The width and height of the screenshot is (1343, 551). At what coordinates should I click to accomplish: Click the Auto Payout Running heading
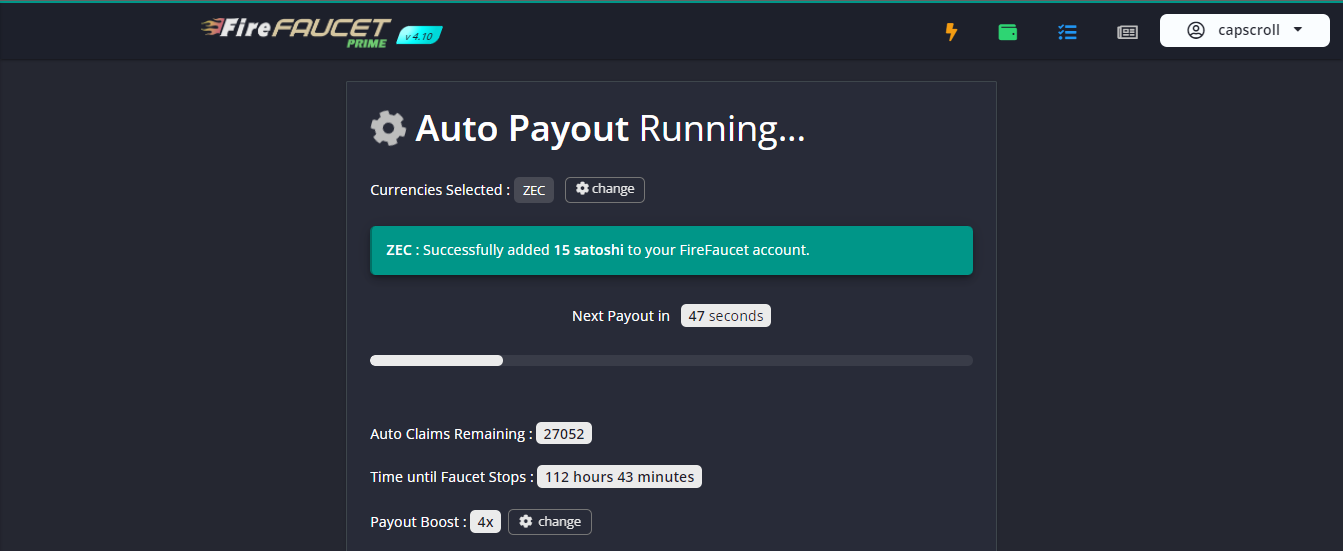[x=610, y=128]
